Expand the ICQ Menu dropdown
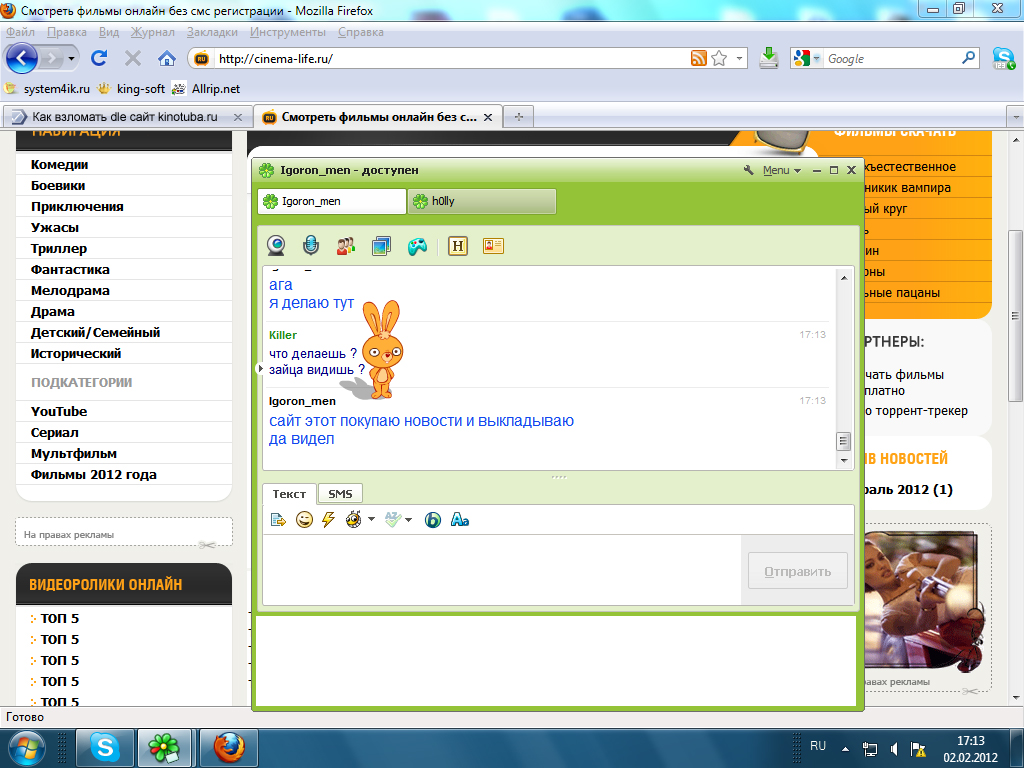 [782, 170]
